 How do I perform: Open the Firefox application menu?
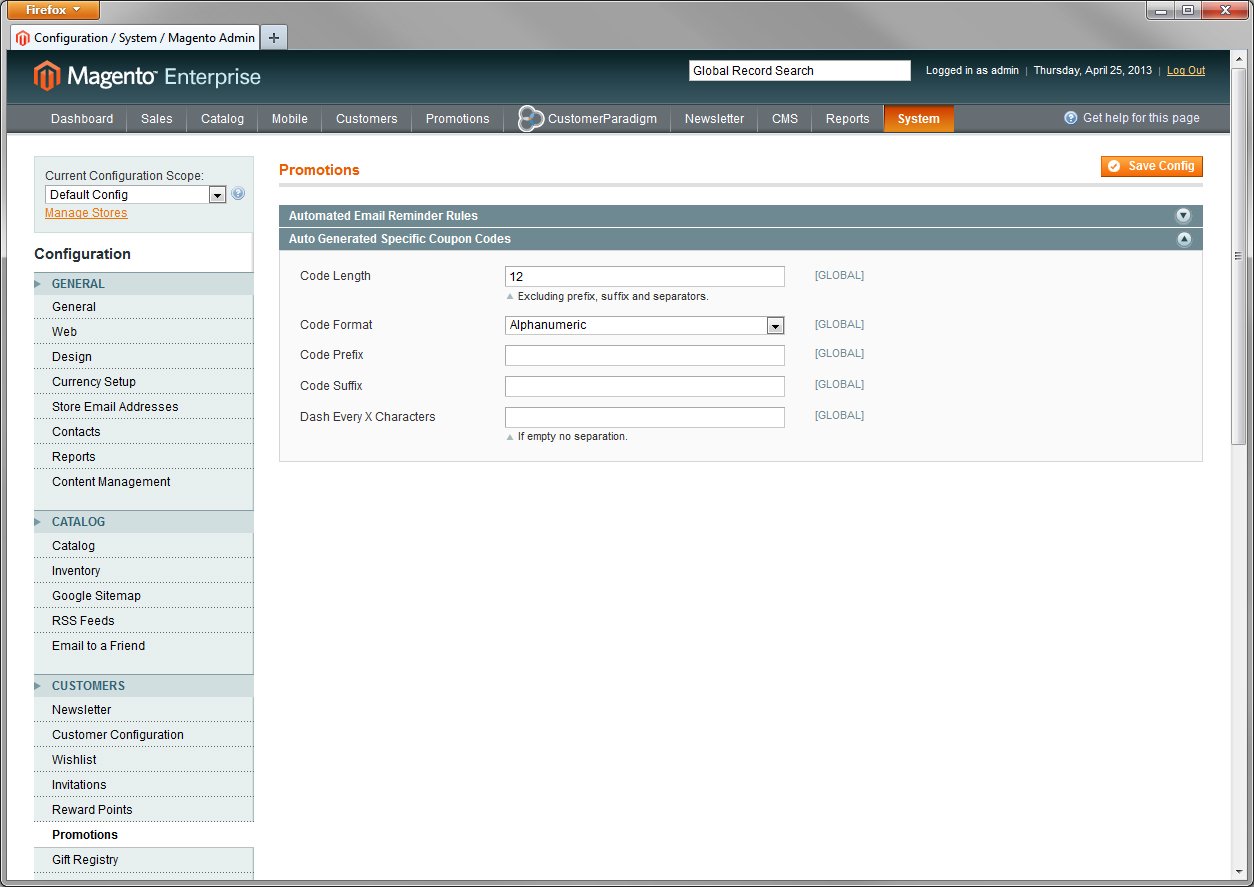click(x=54, y=10)
